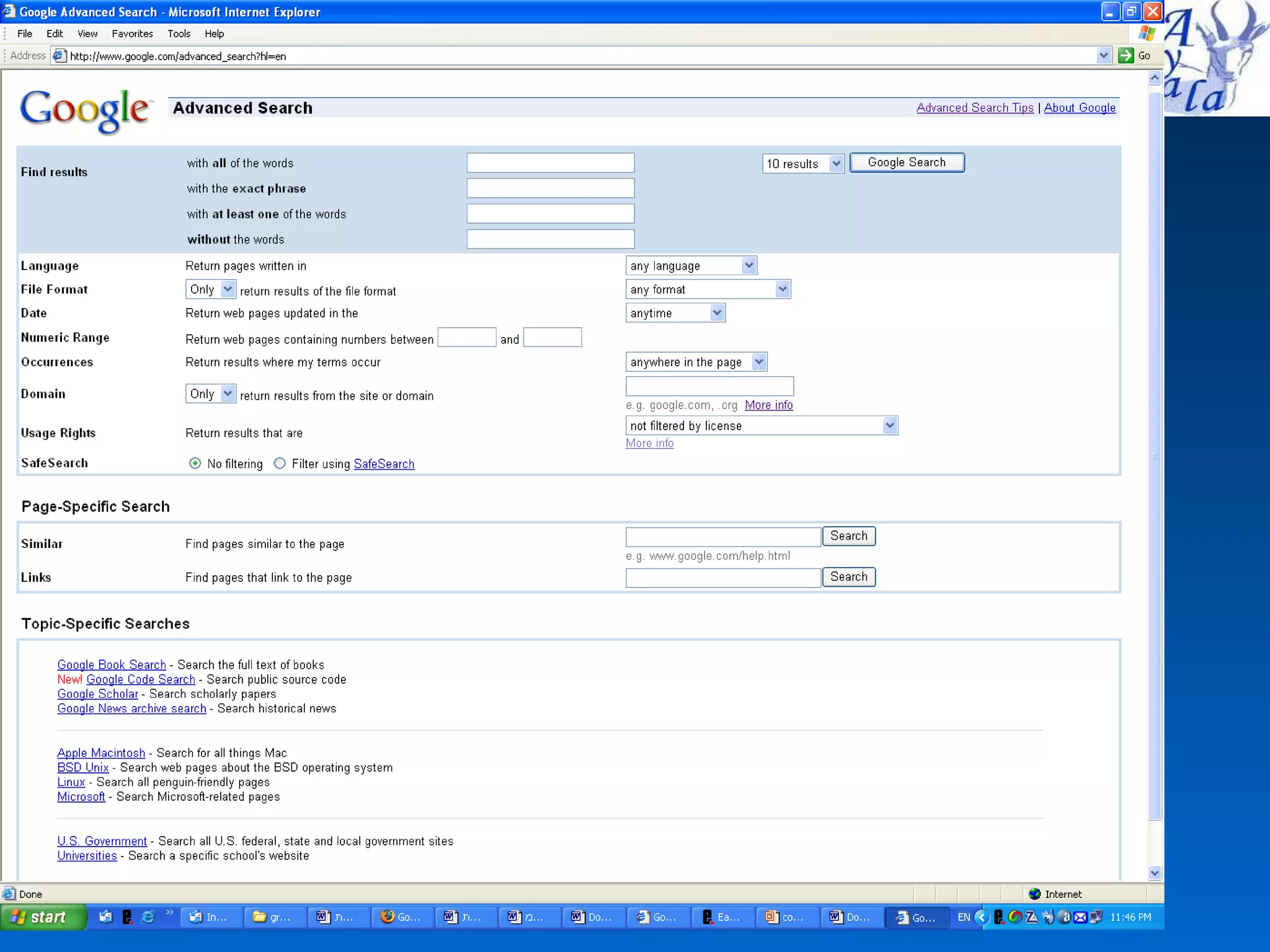Open the Google Scholar link
The width and height of the screenshot is (1270, 952).
[x=97, y=694]
